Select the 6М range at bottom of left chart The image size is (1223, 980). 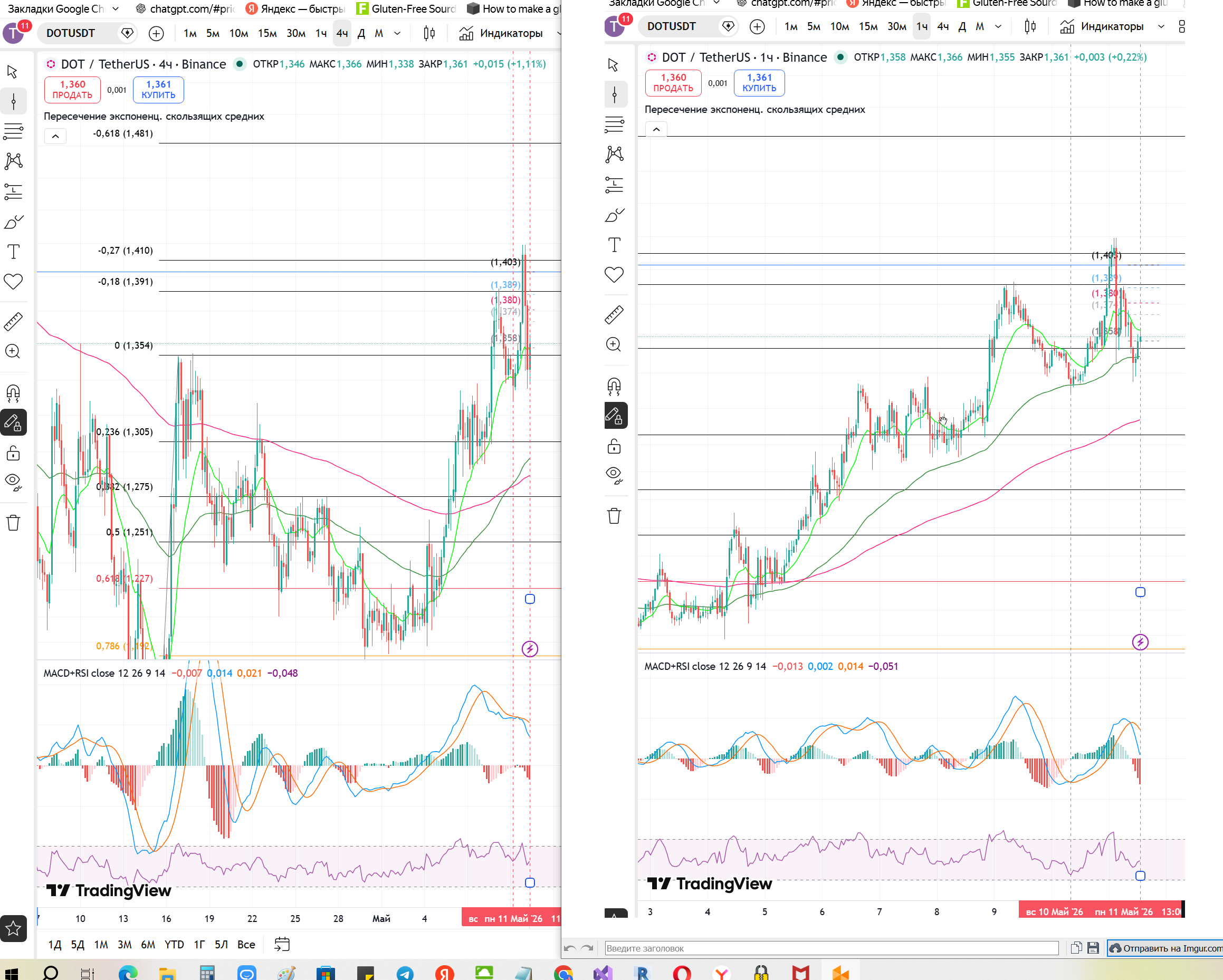pos(148,944)
